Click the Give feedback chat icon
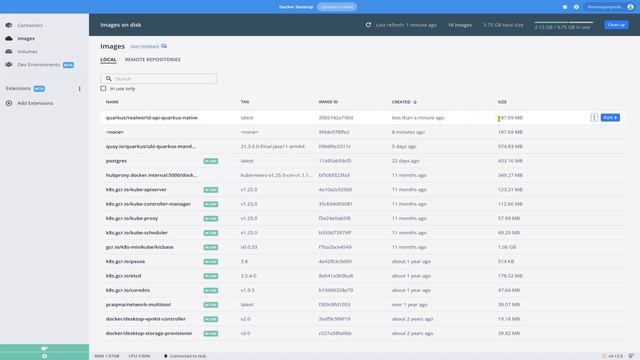The image size is (640, 360). (164, 46)
